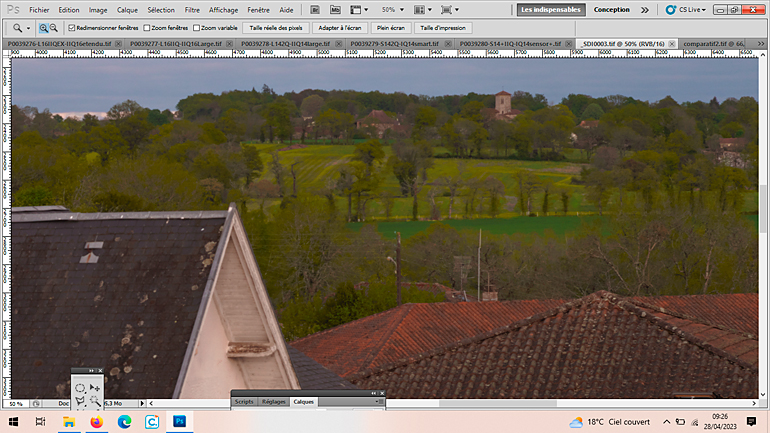
Task: Collapse the Calques panel group
Action: [373, 393]
